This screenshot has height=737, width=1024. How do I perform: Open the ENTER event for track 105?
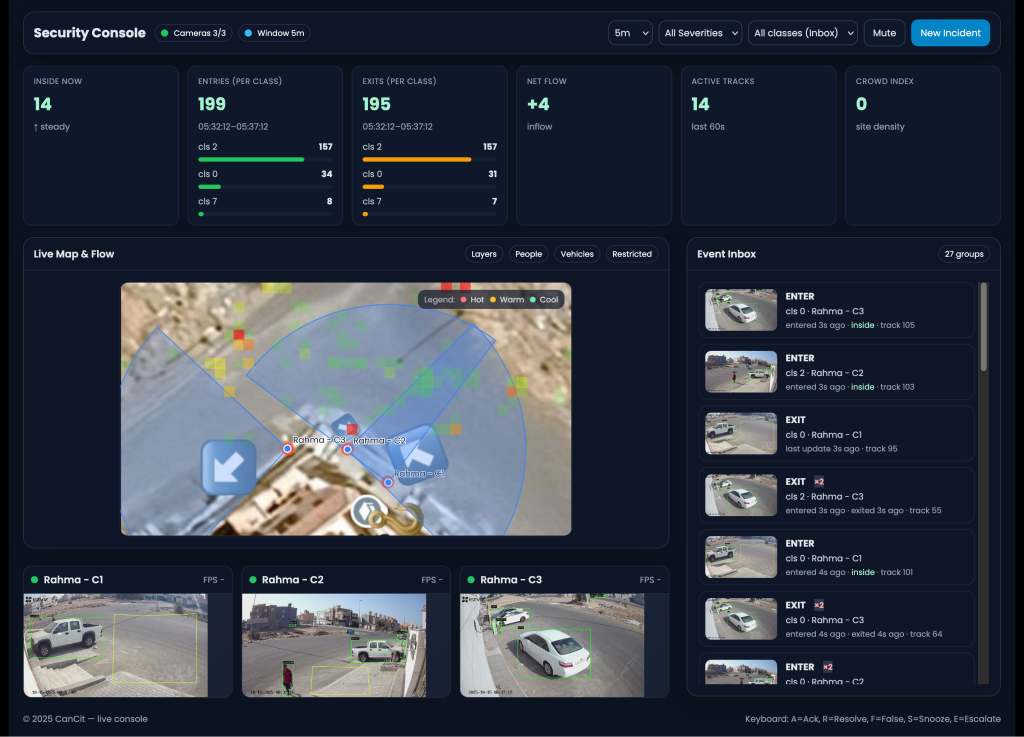tap(836, 310)
